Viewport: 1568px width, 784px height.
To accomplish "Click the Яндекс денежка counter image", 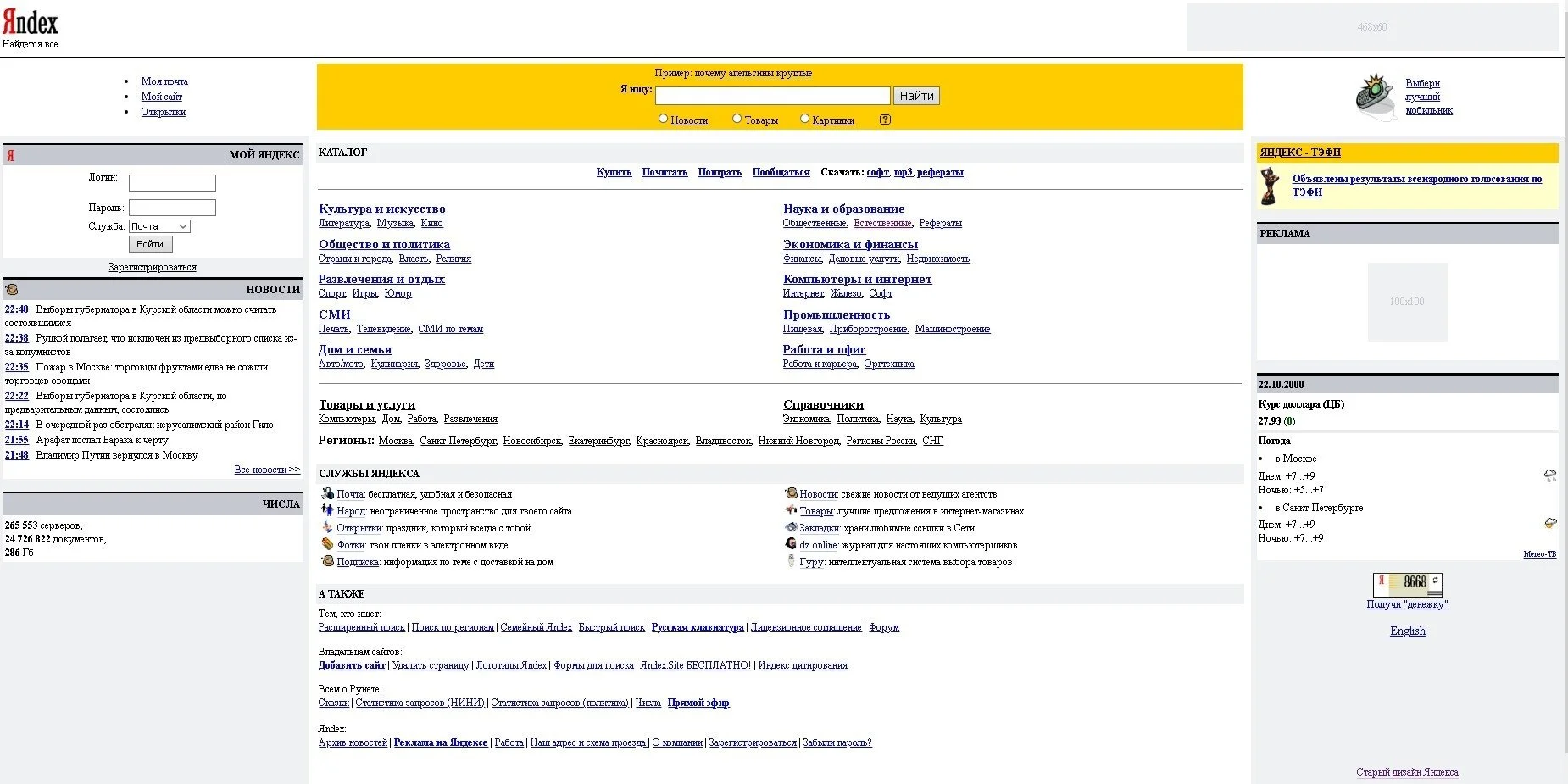I will (1407, 585).
